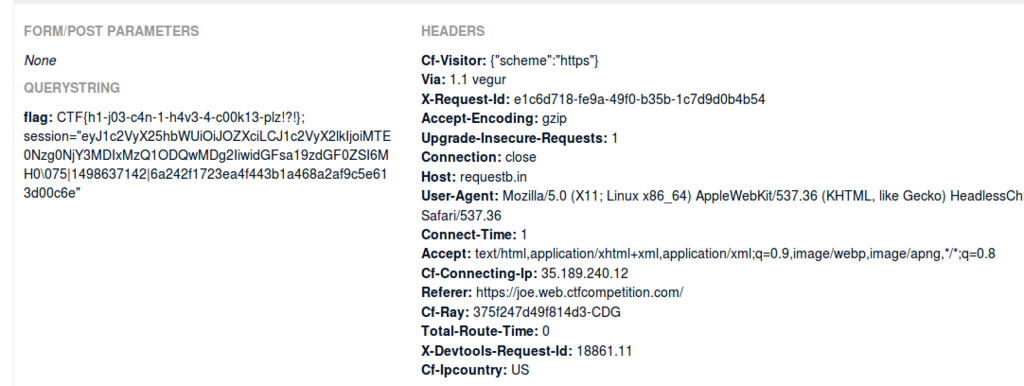Viewport: 1024px width, 386px height.
Task: Click the Referer URL joe.web.ctfcompetition.com
Action: click(579, 293)
